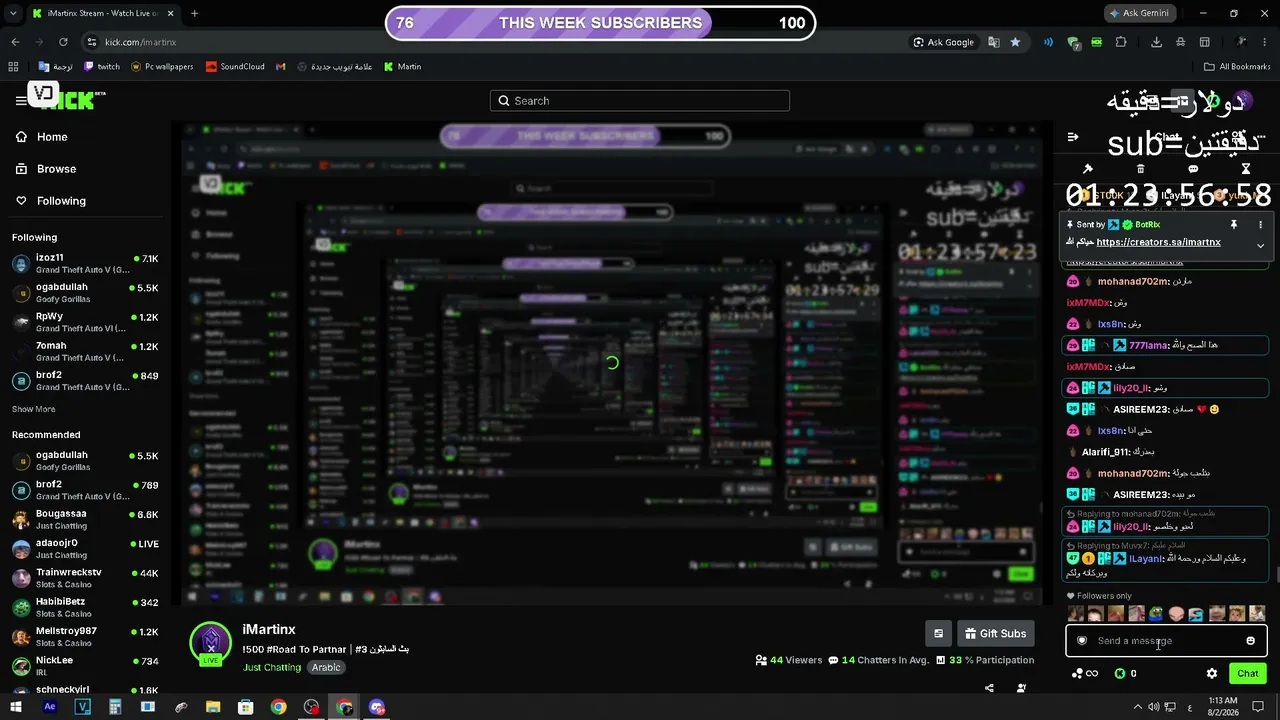Open Pc wallpapers bookmark
1280x720 pixels.
pos(162,67)
